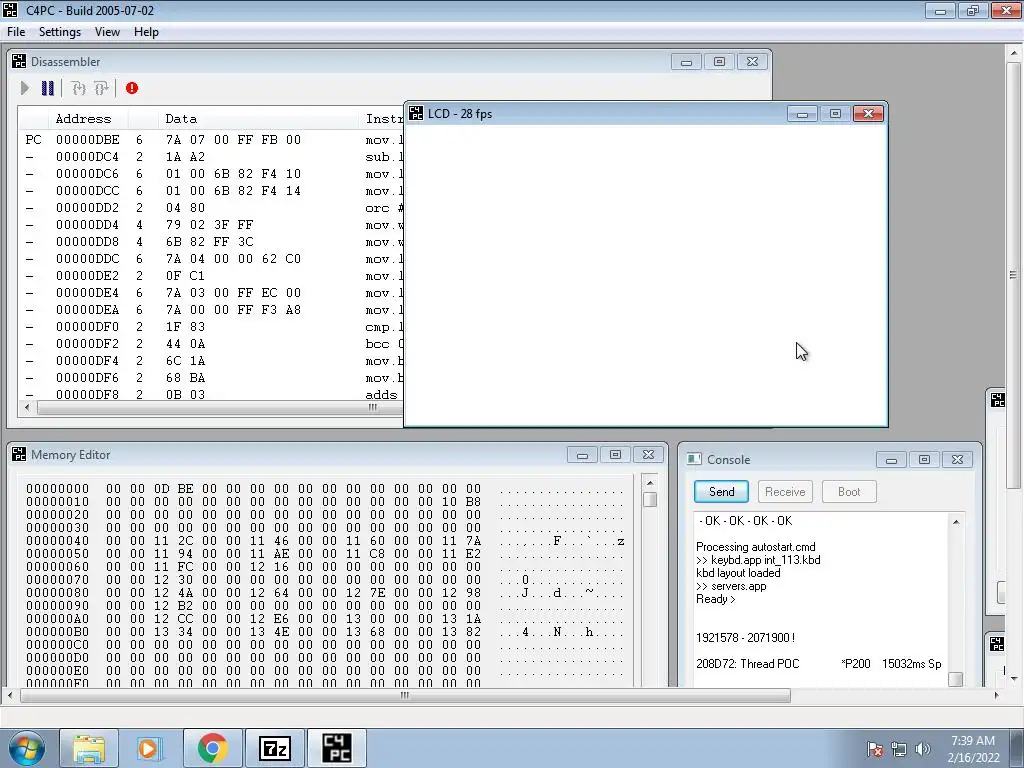The width and height of the screenshot is (1024, 768).
Task: Click the C4PC application title bar icon
Action: coord(10,10)
